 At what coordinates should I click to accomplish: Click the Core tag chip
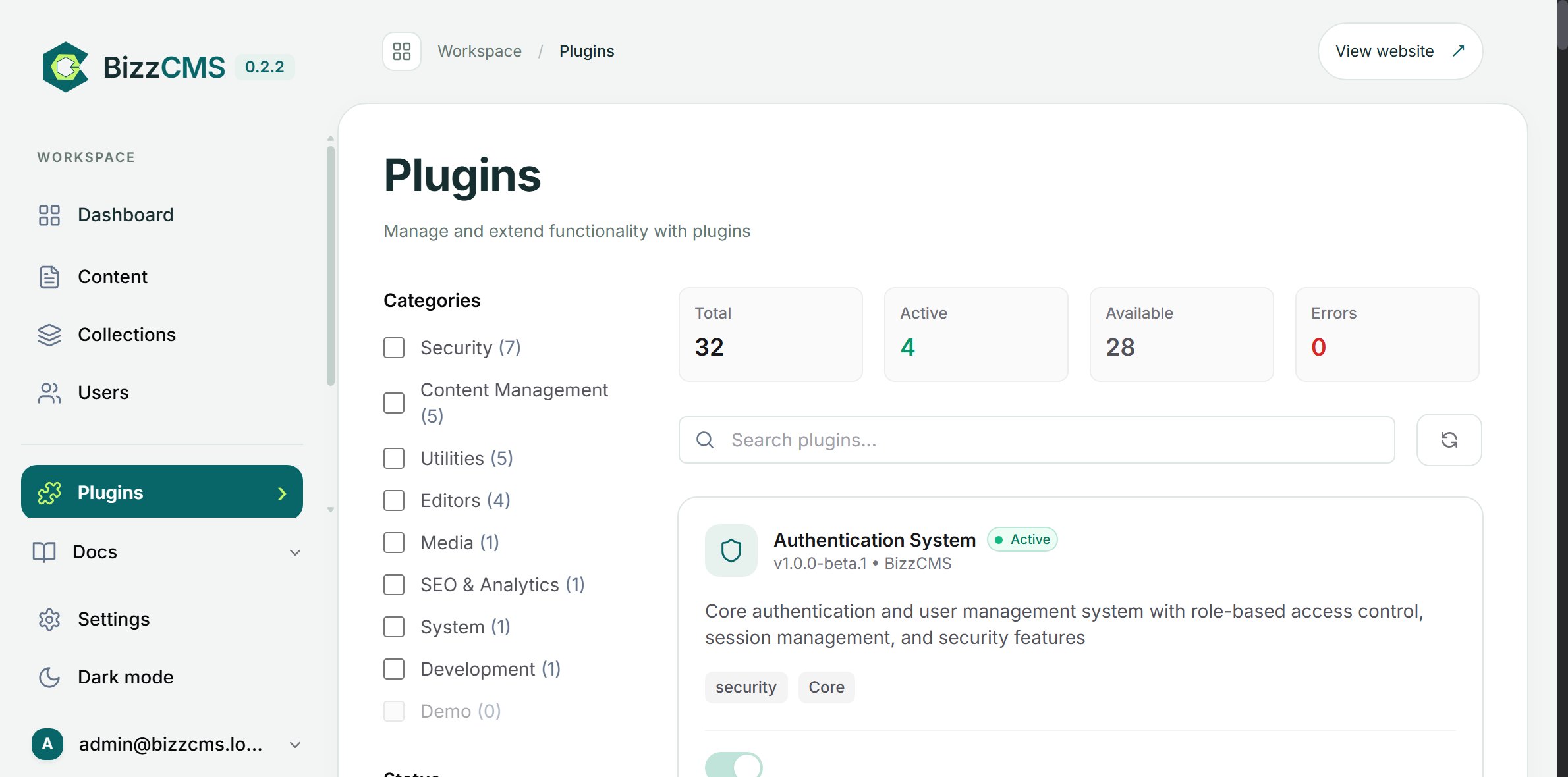point(826,687)
